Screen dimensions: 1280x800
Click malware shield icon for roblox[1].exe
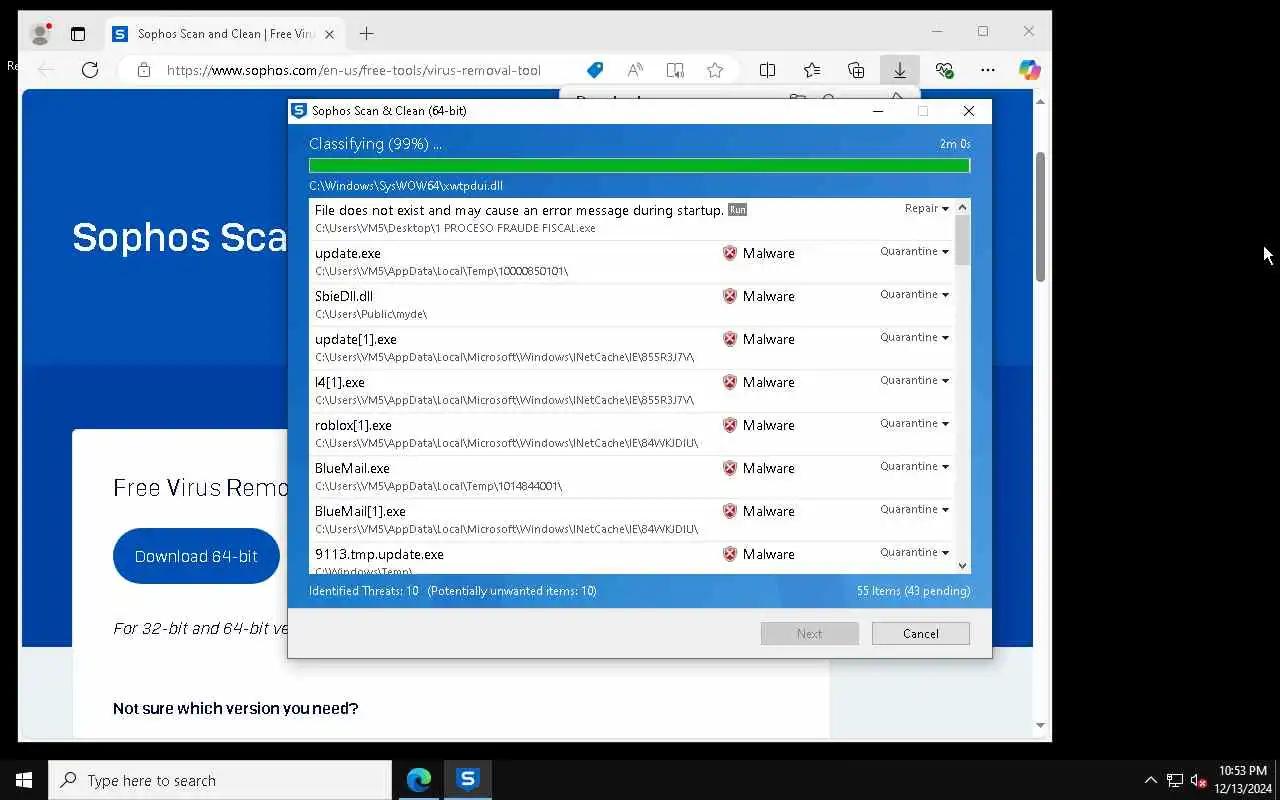point(730,425)
